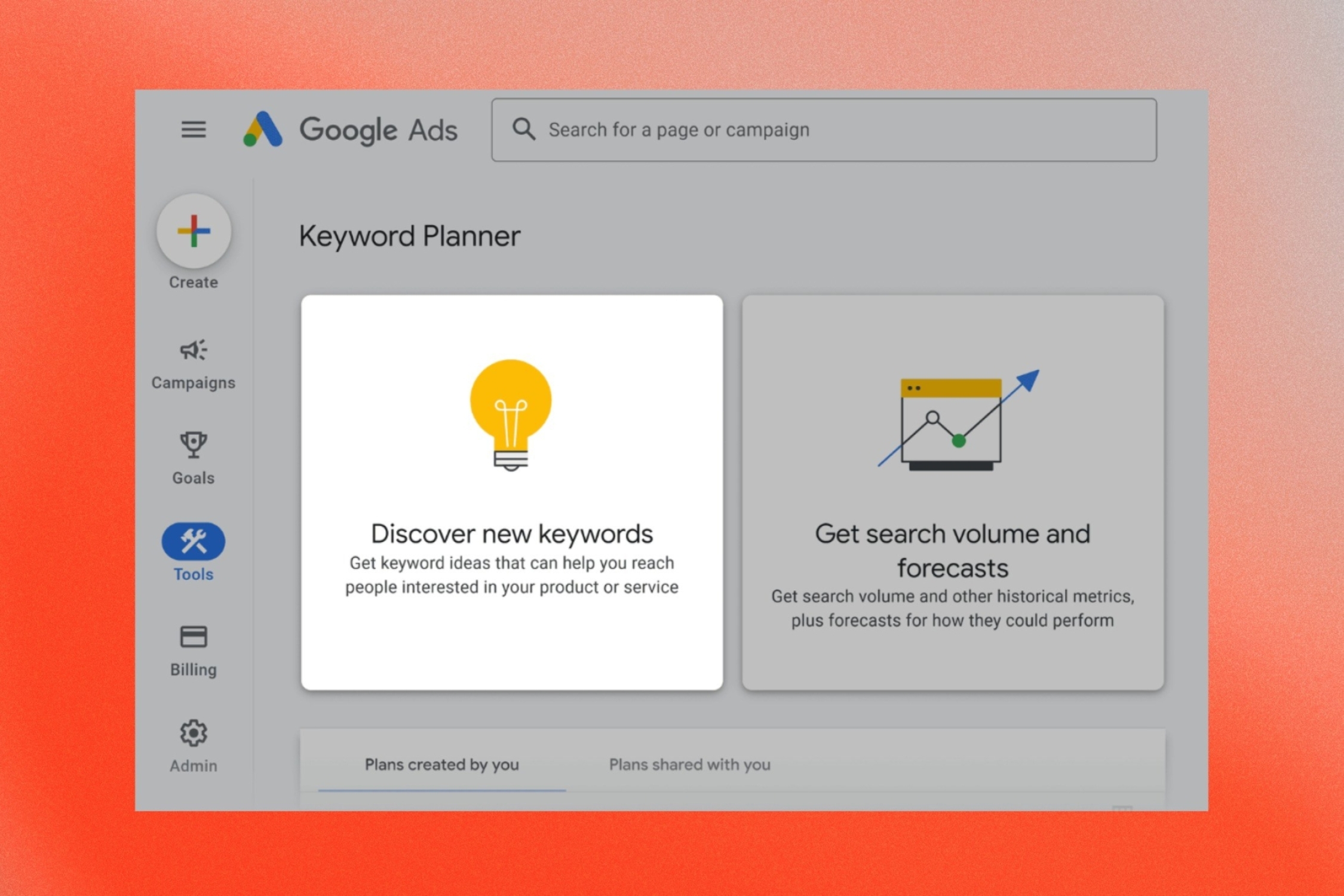
Task: Click the 'Billing' sidebar label
Action: (194, 670)
